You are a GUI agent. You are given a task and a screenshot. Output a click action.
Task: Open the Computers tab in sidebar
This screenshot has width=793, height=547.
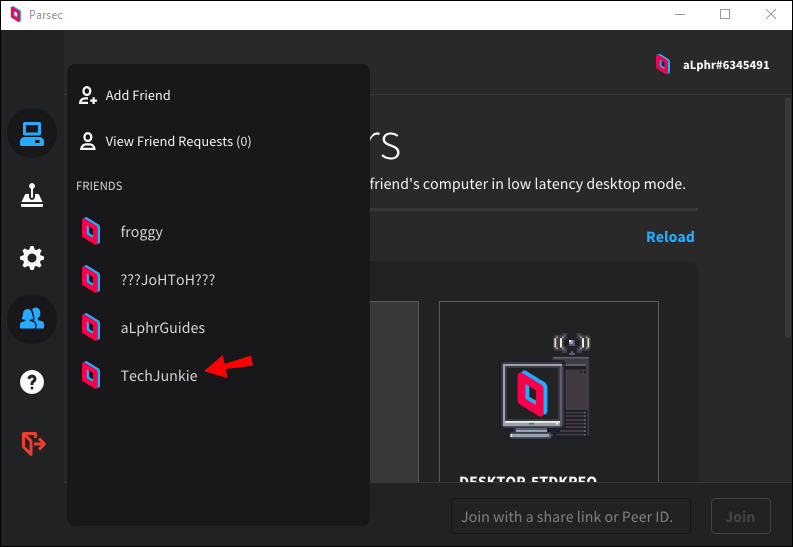(x=32, y=133)
